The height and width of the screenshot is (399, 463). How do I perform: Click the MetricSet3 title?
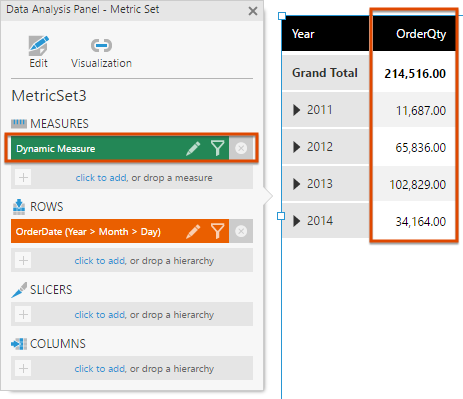tap(49, 96)
